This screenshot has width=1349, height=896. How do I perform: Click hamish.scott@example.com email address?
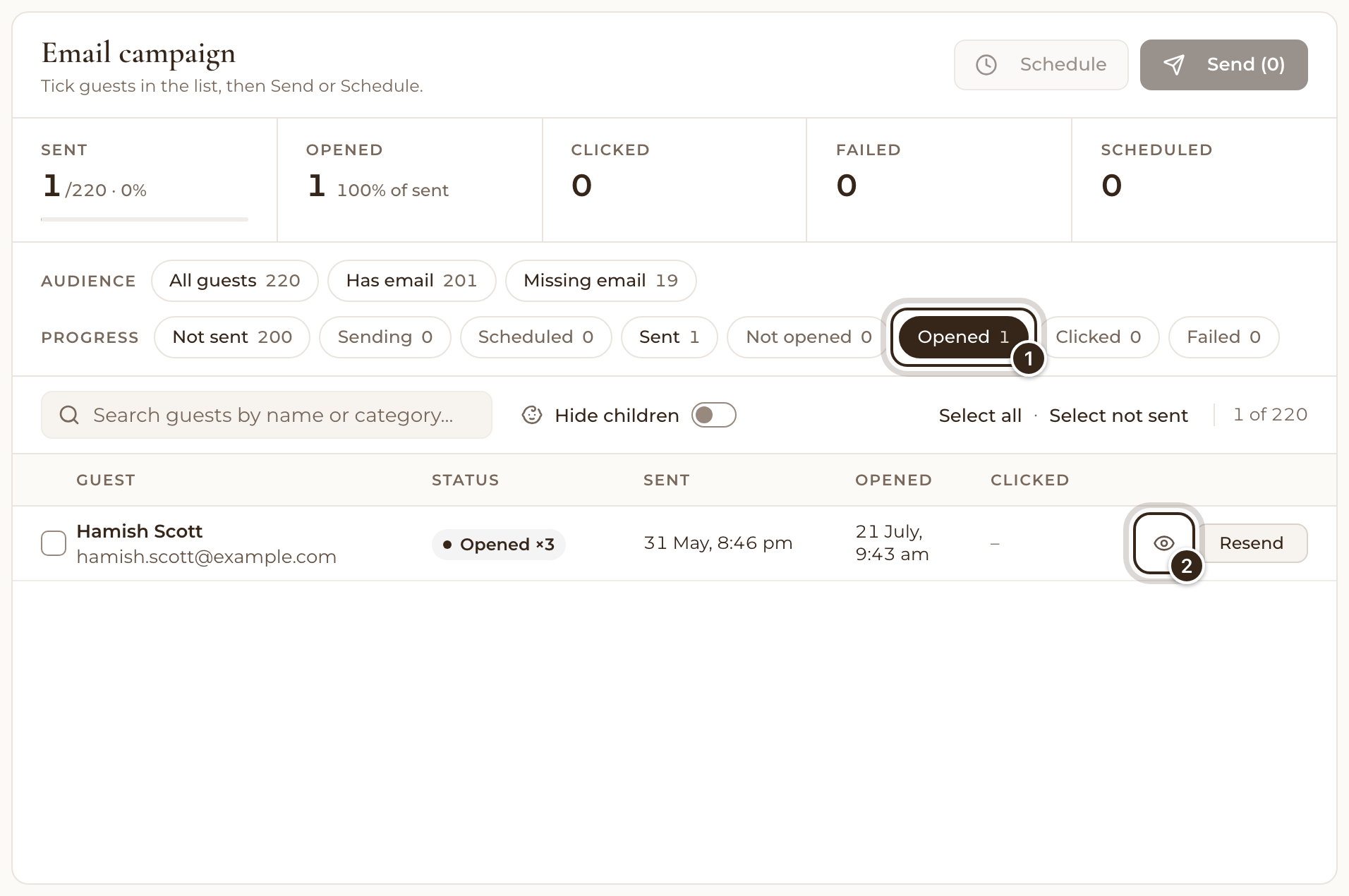[206, 557]
